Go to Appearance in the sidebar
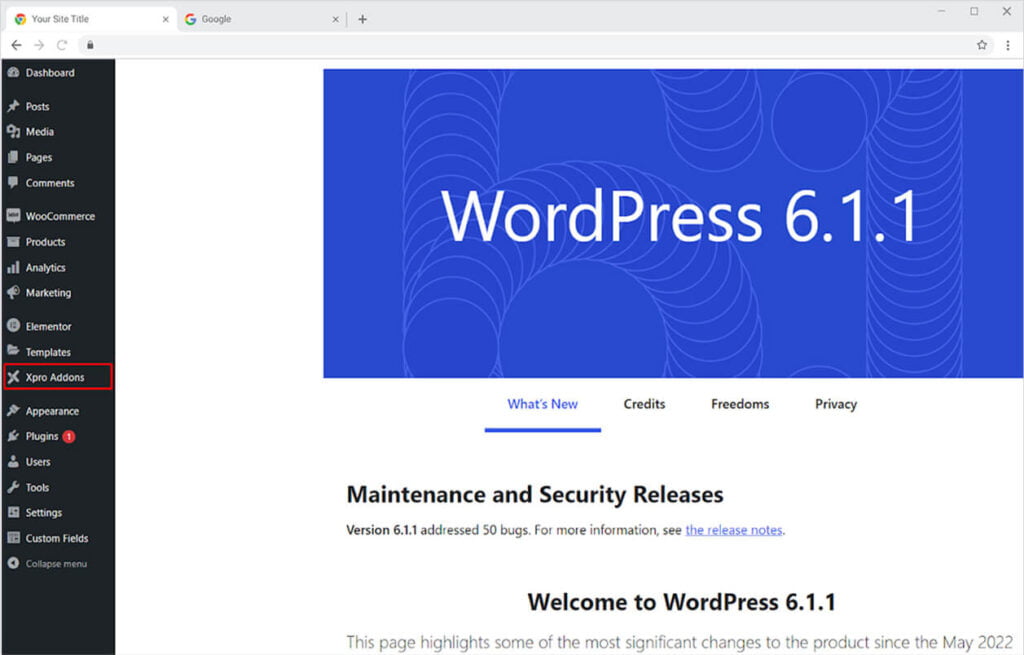 click(x=52, y=411)
